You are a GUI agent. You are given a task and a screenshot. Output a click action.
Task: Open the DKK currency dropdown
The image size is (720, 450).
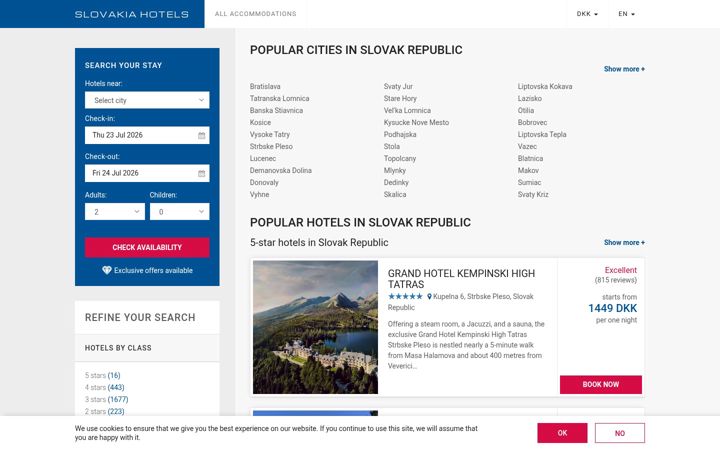pos(587,14)
